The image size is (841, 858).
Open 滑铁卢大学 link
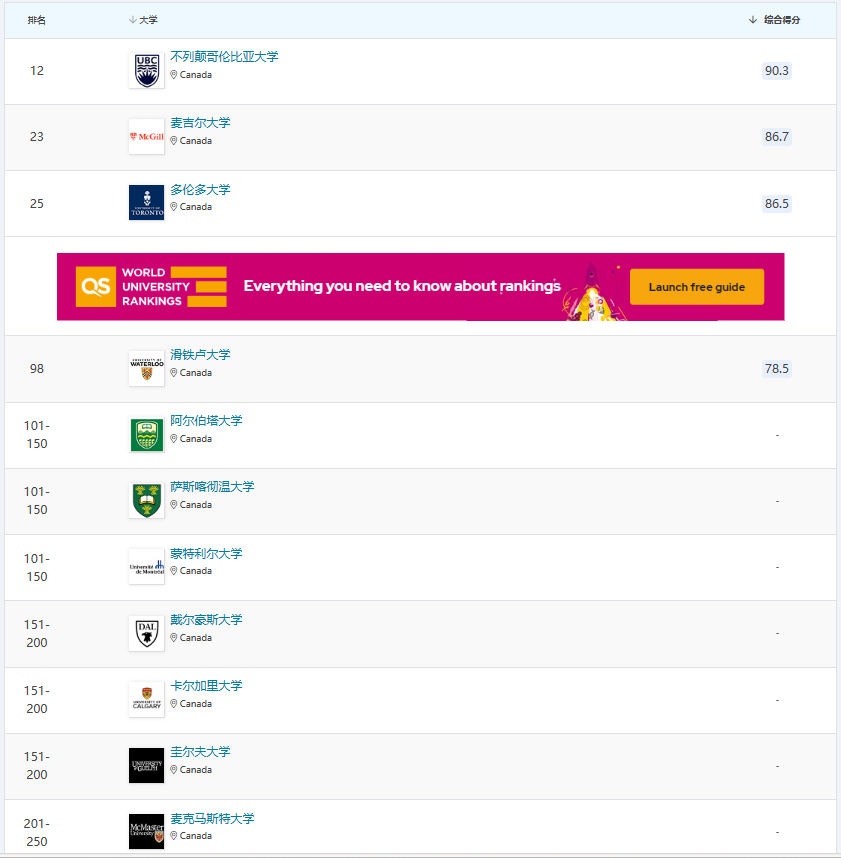200,355
